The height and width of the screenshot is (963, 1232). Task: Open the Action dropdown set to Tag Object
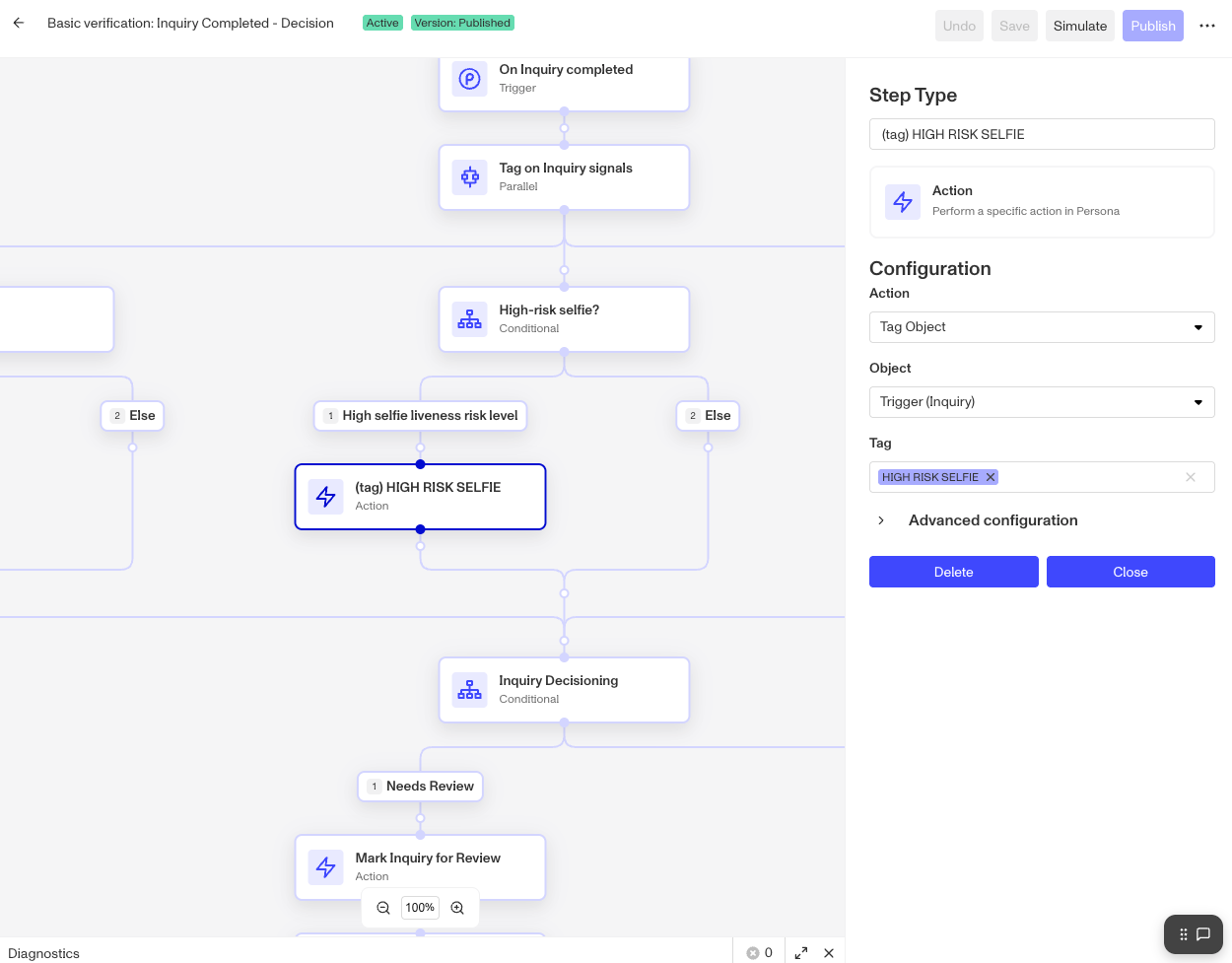(x=1042, y=327)
